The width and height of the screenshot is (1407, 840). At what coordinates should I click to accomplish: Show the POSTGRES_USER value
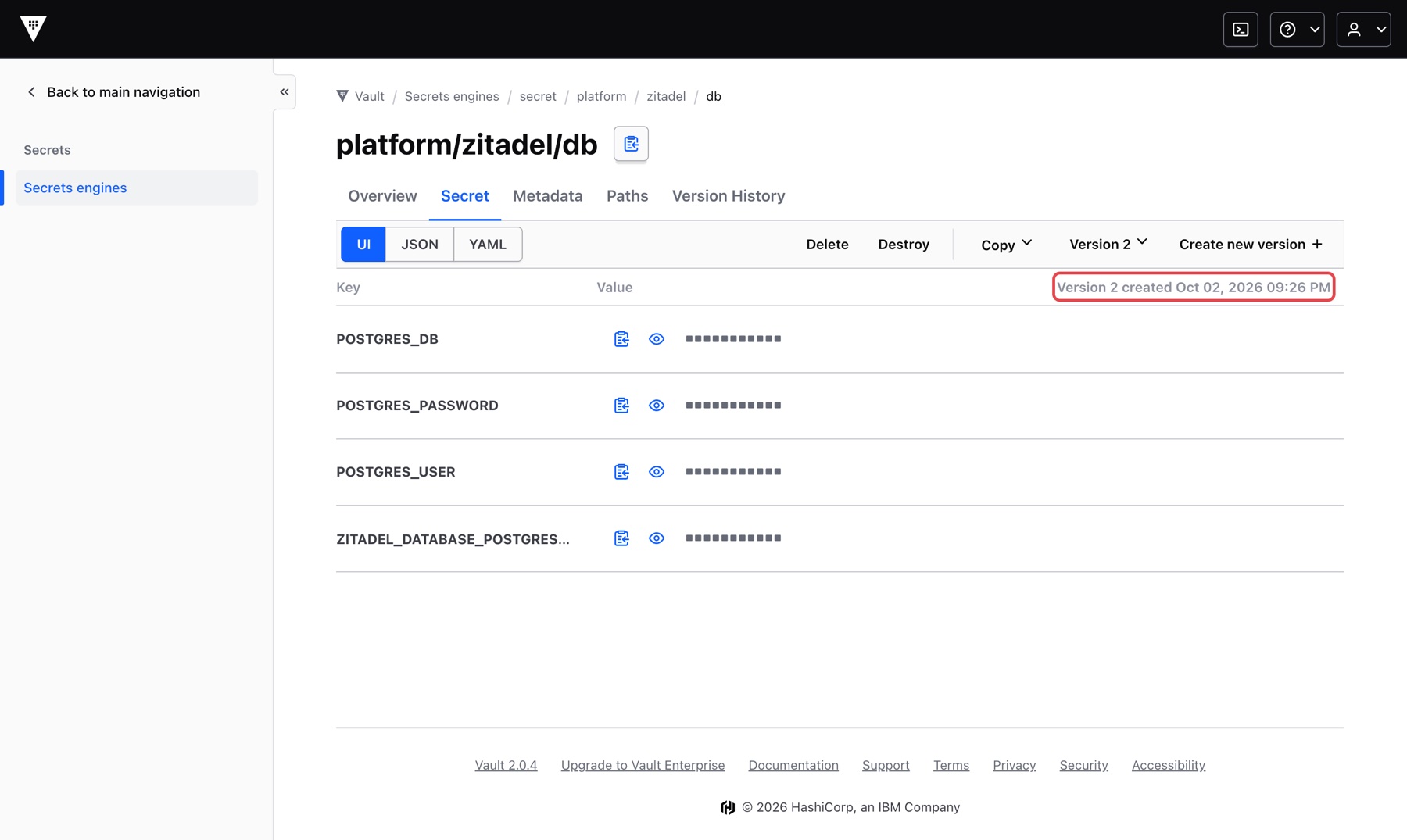click(657, 472)
